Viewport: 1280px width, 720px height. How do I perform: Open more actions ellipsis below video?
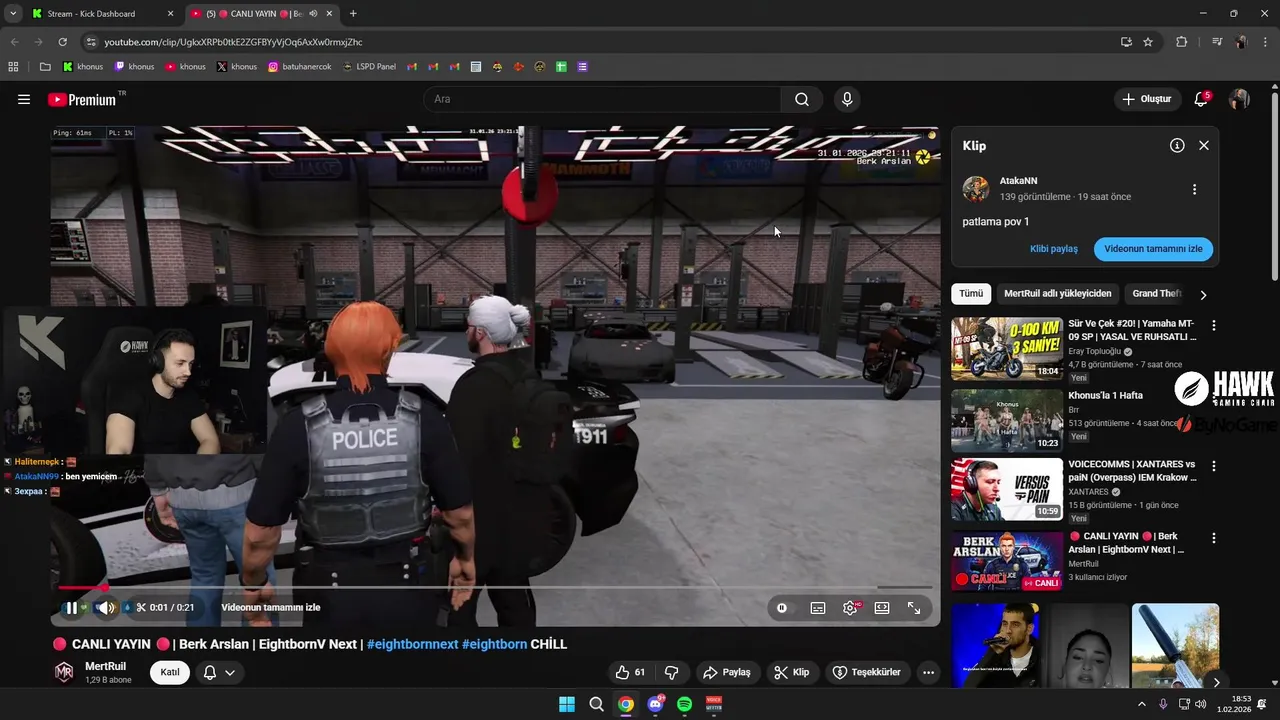pos(929,672)
